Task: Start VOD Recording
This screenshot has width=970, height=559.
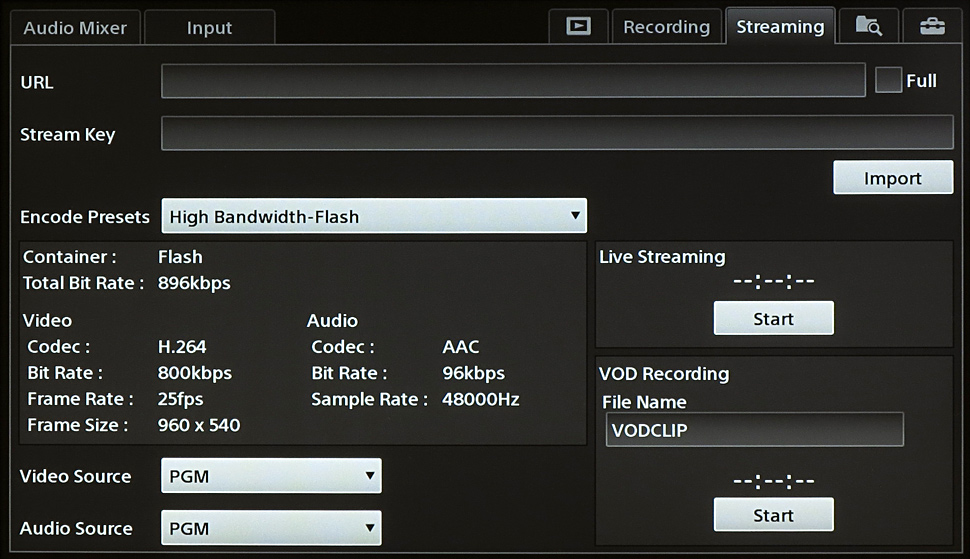Action: pos(773,515)
